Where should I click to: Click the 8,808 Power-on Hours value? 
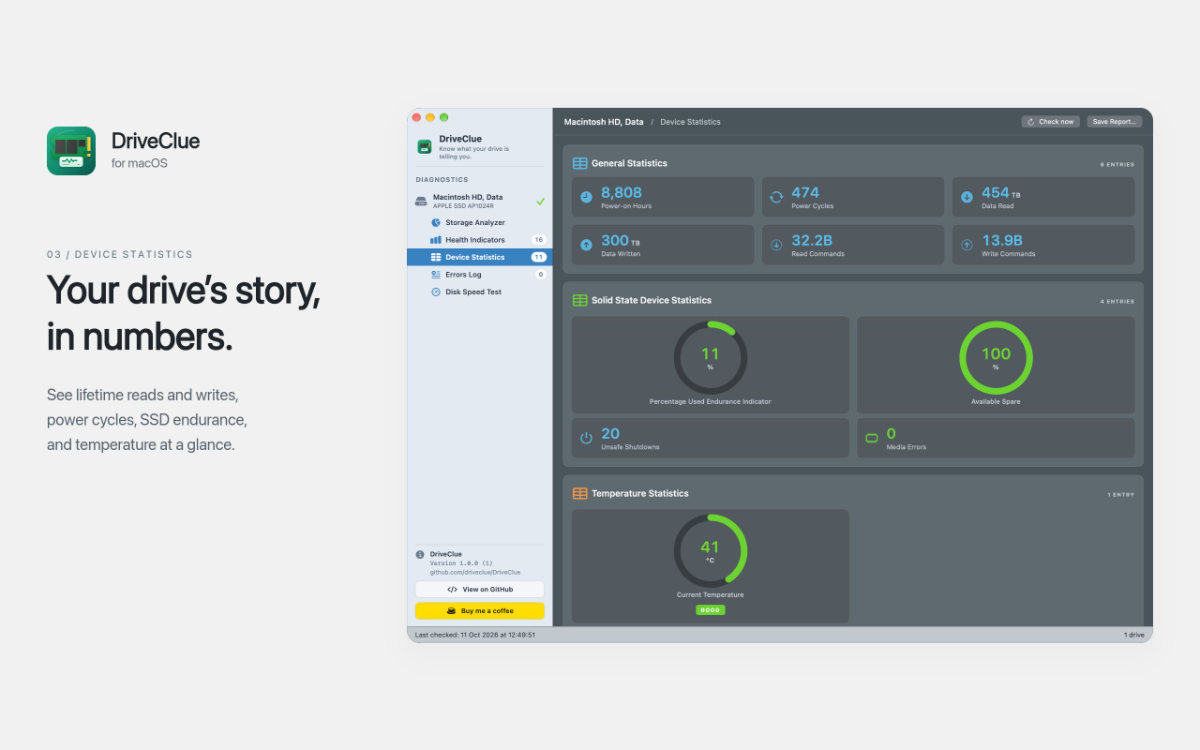(621, 192)
